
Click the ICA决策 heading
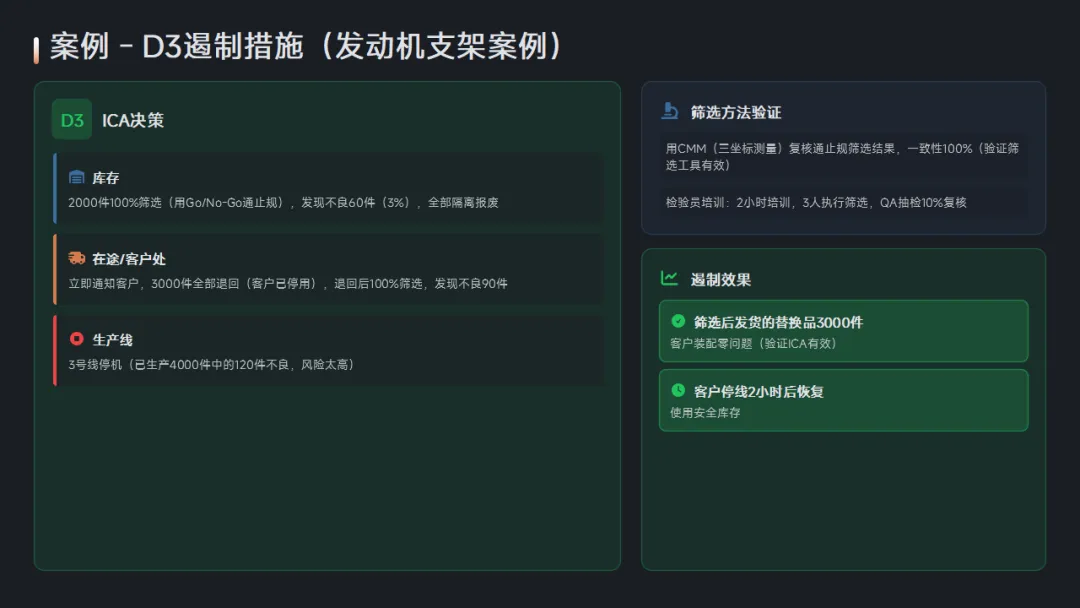point(133,120)
